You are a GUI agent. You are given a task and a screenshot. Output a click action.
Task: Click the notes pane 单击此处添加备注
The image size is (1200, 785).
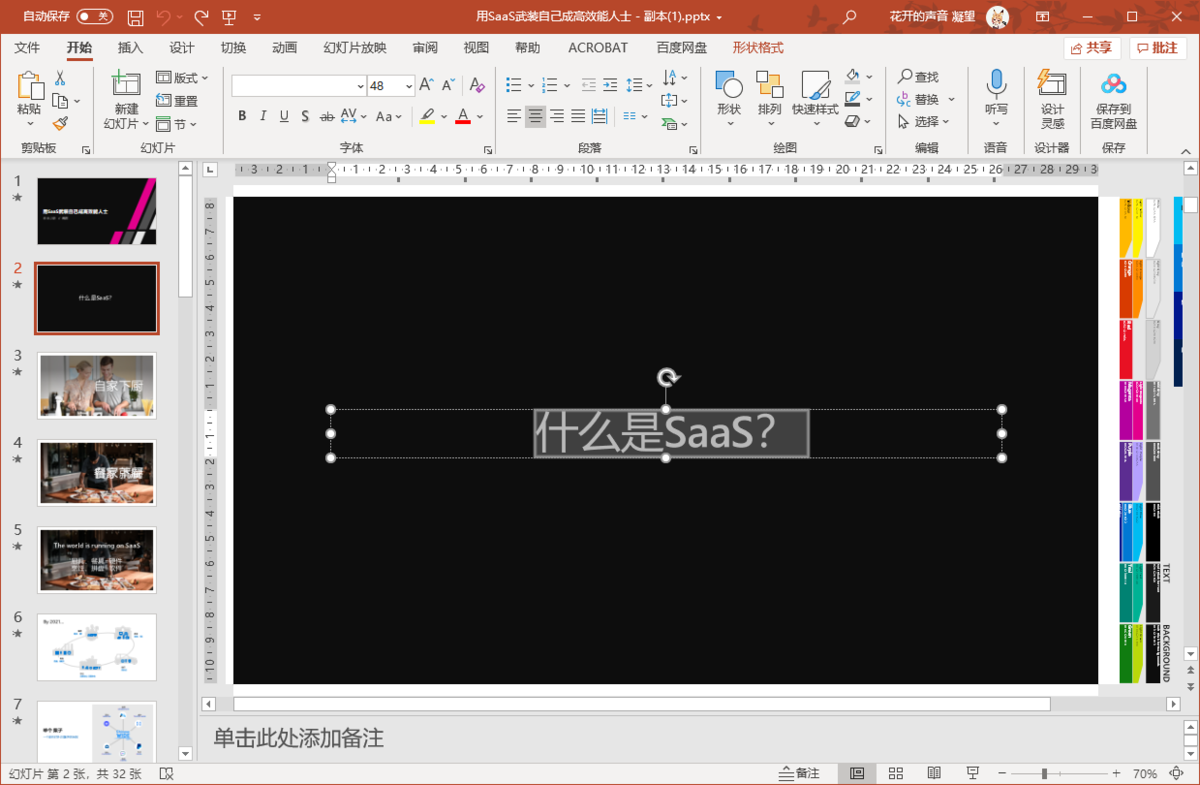point(299,739)
